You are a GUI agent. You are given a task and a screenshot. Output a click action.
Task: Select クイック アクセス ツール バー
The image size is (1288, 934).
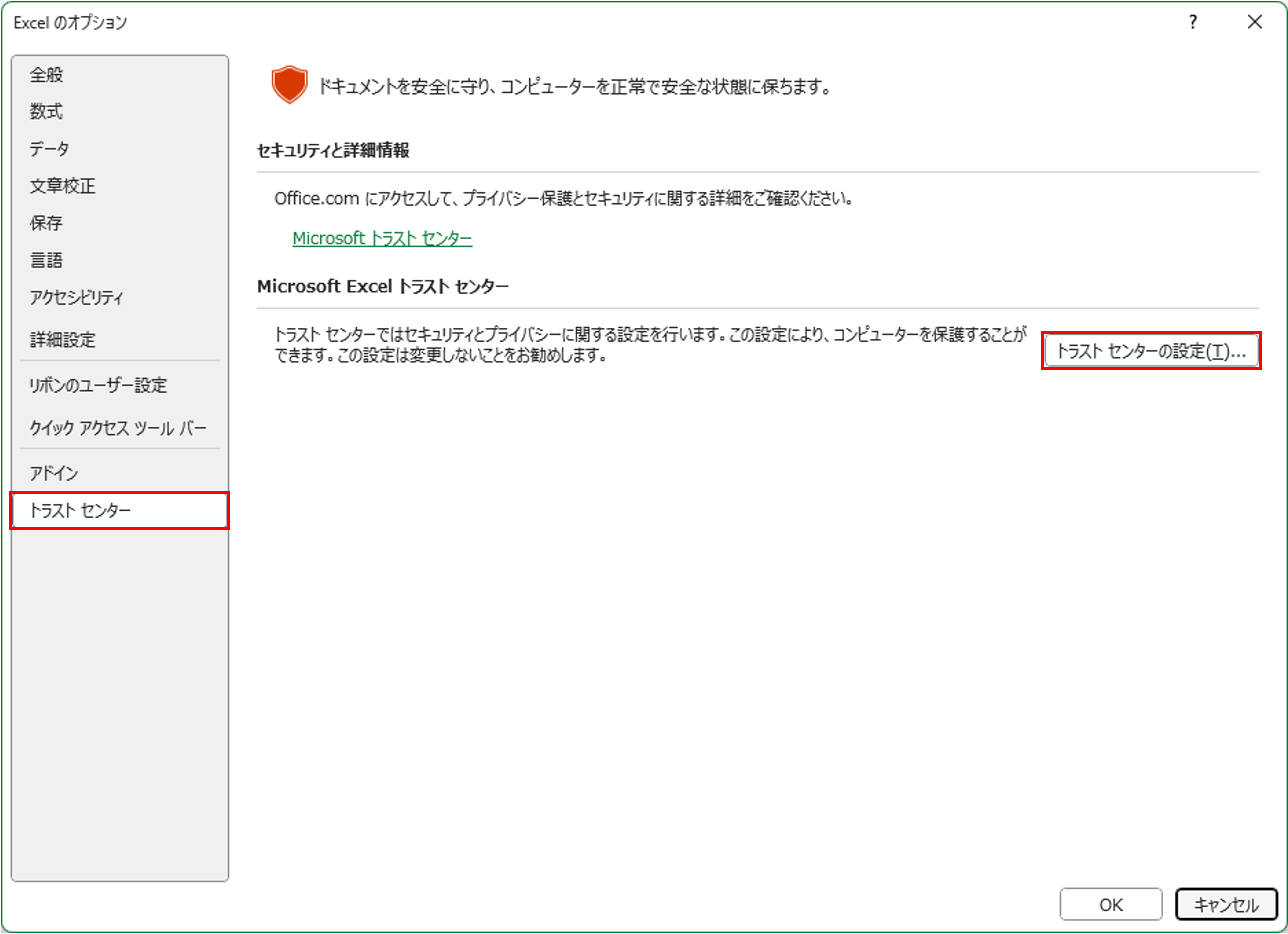pyautogui.click(x=120, y=428)
